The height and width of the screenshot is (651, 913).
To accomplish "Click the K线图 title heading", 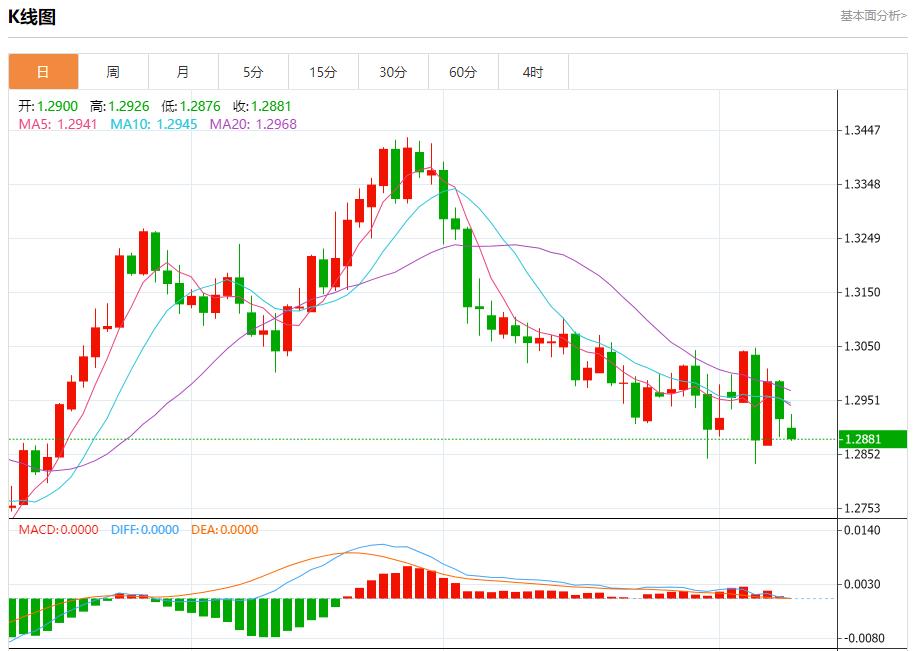I will click(x=32, y=17).
